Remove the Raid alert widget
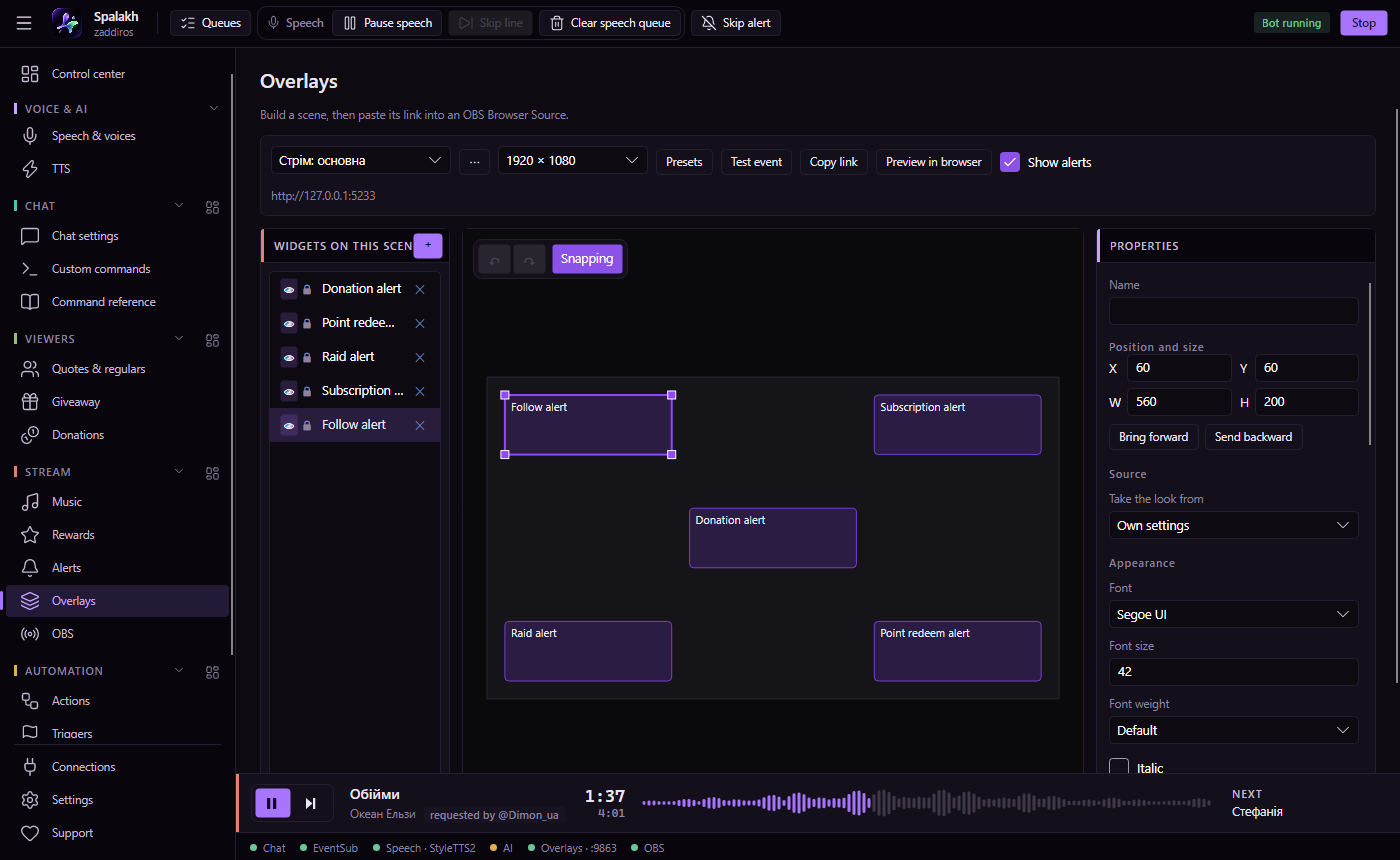1400x860 pixels. point(420,357)
